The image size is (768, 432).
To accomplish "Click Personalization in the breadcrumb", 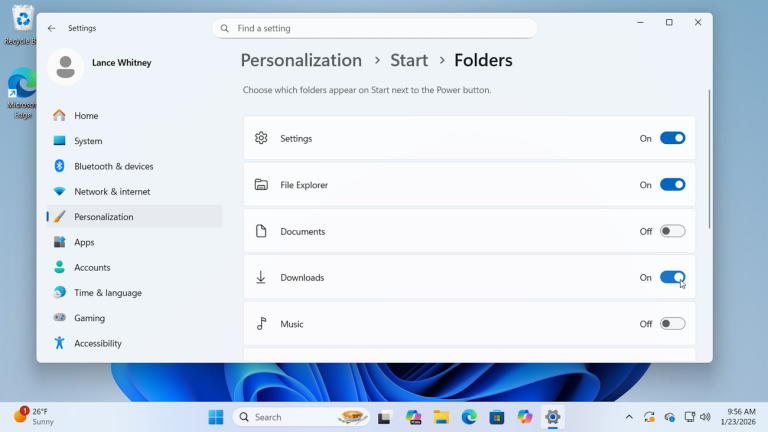I will pyautogui.click(x=301, y=61).
